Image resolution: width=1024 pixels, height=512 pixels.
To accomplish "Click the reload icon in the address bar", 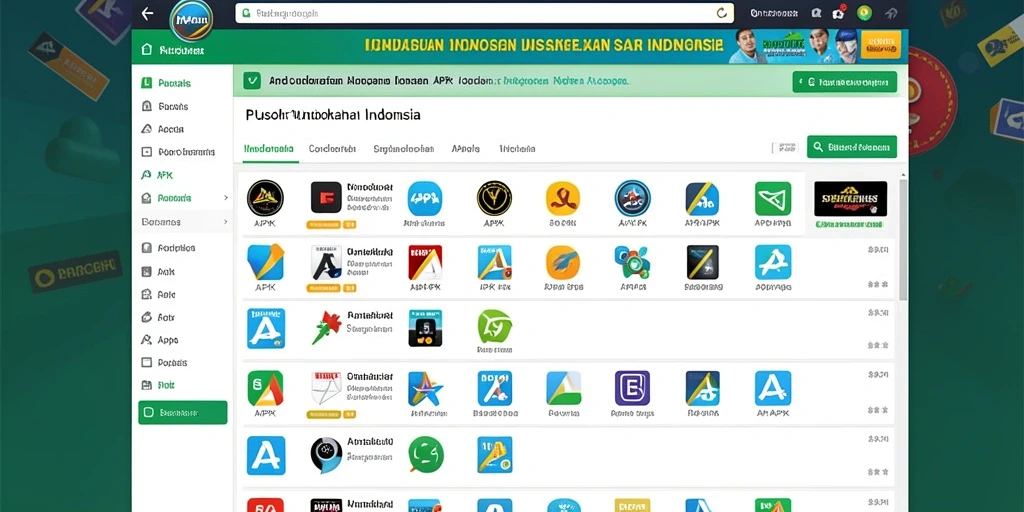I will click(x=722, y=13).
